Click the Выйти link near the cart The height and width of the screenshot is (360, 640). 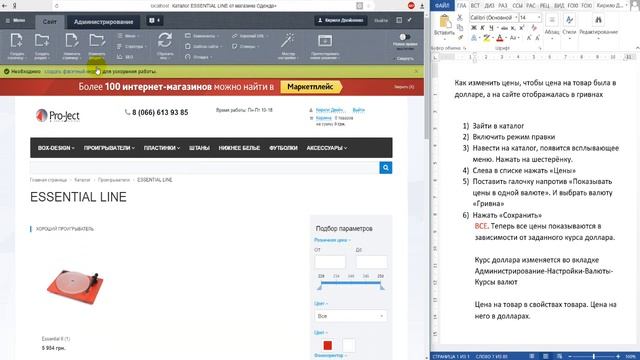pyautogui.click(x=358, y=110)
